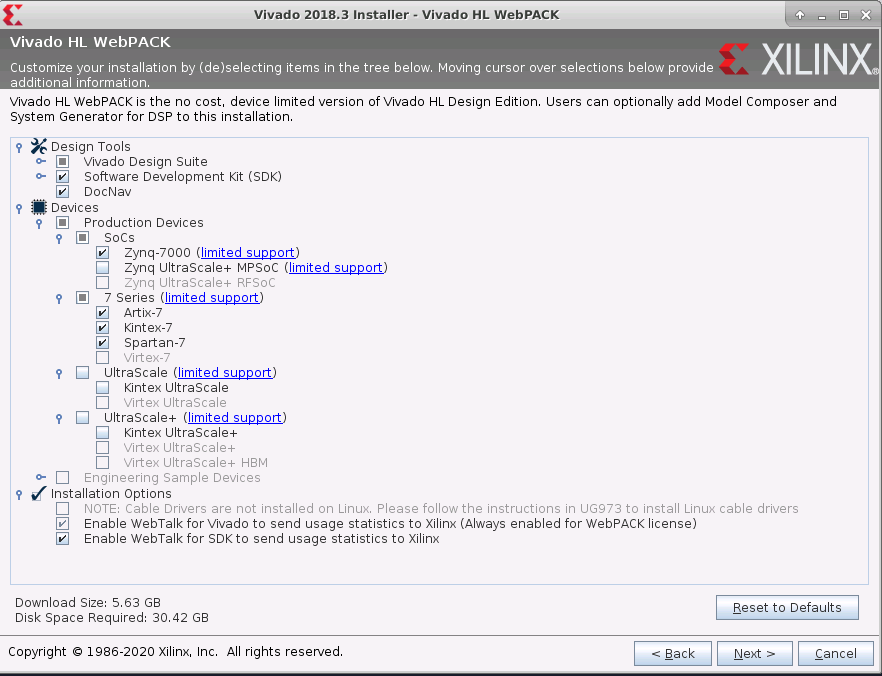Go back with the Back button
The height and width of the screenshot is (676, 882).
tap(673, 654)
